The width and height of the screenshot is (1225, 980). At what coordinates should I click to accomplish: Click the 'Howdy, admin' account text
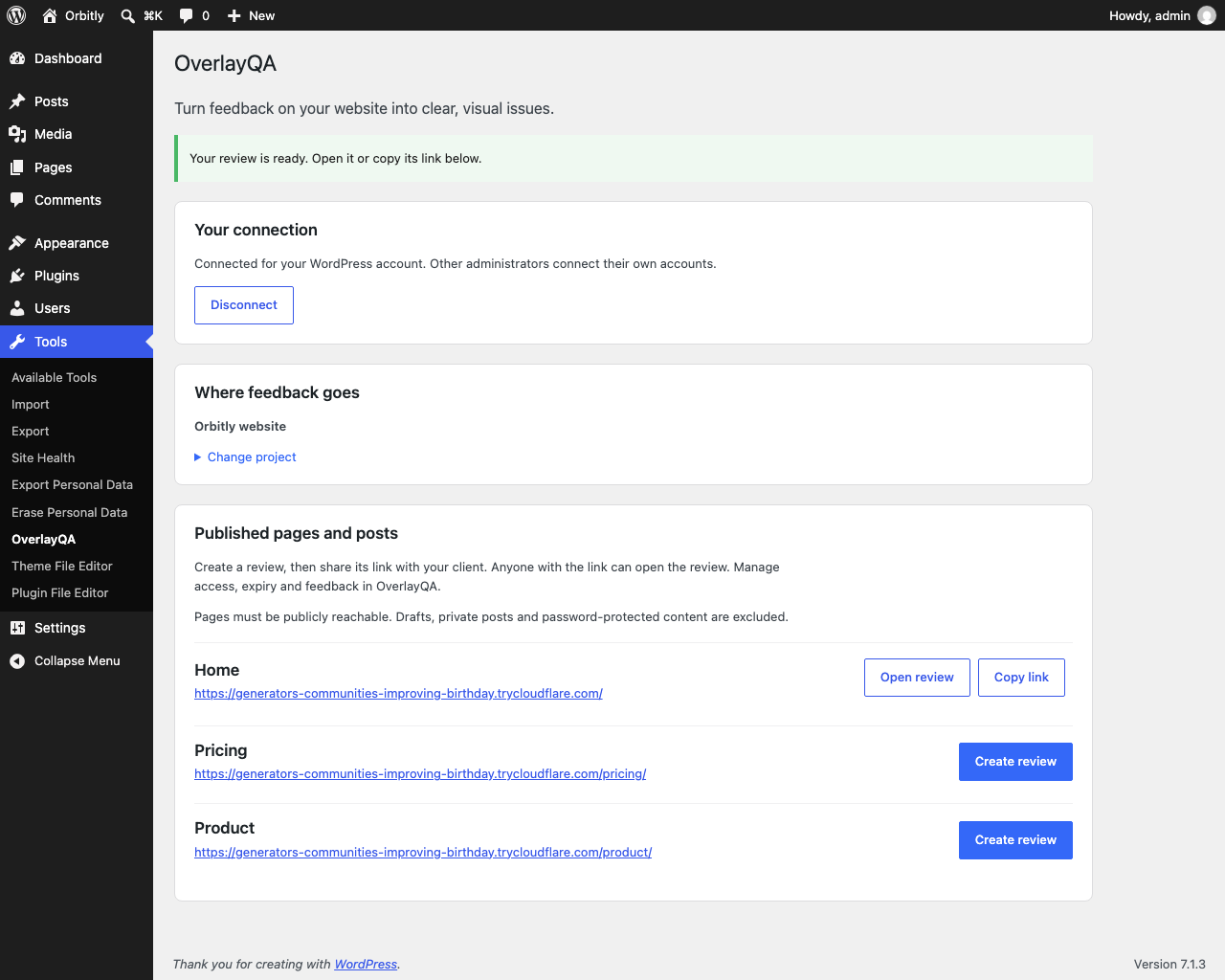click(1149, 15)
